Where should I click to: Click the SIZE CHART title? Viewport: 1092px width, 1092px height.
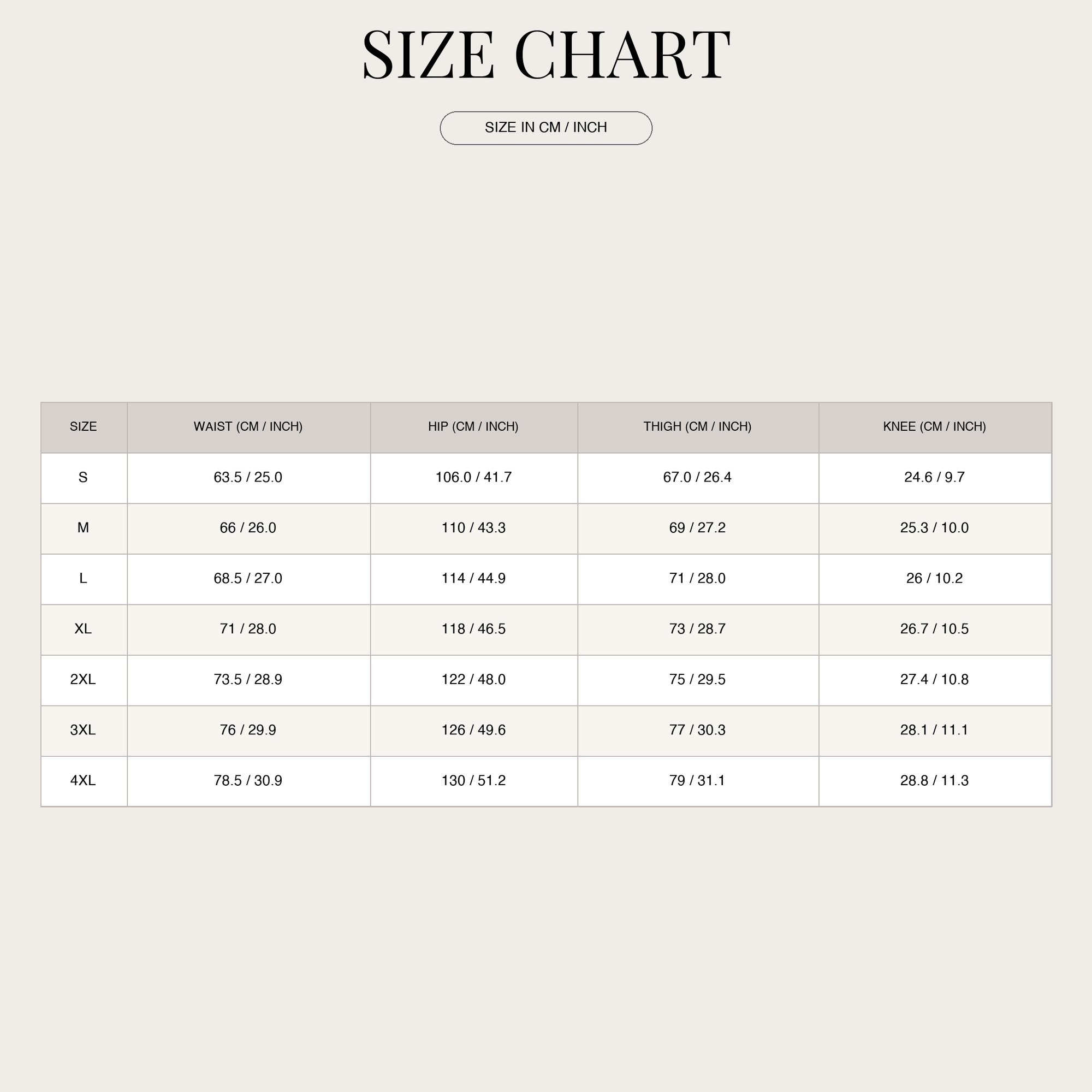click(x=546, y=55)
